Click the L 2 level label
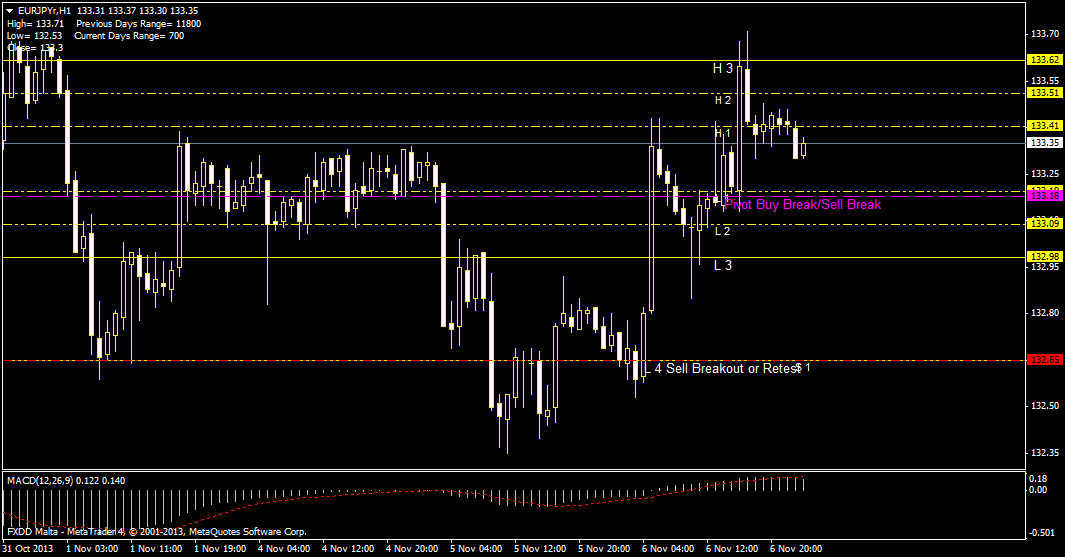This screenshot has width=1065, height=557. pyautogui.click(x=722, y=231)
